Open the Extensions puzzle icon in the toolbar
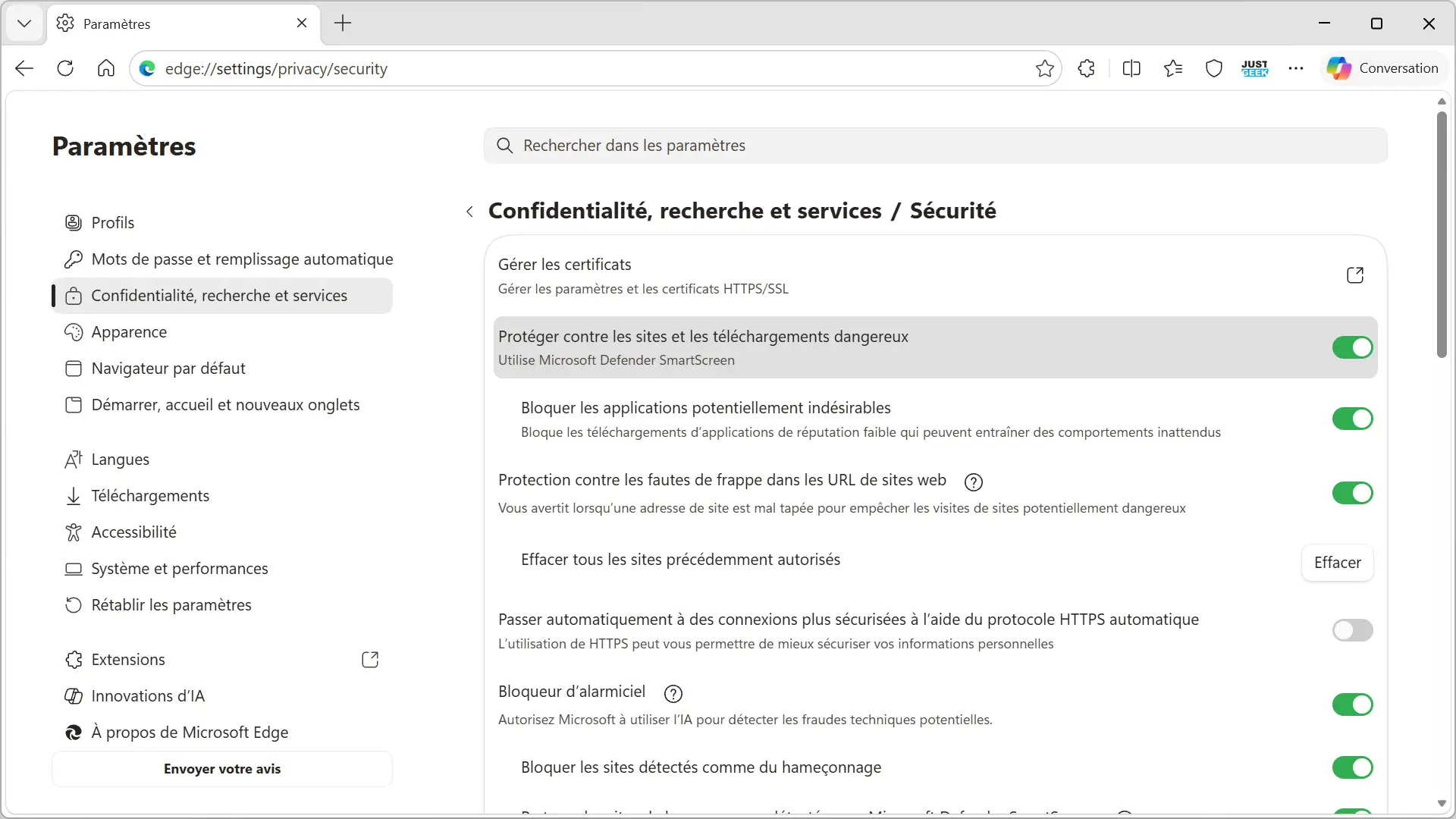Image resolution: width=1456 pixels, height=819 pixels. (1087, 68)
